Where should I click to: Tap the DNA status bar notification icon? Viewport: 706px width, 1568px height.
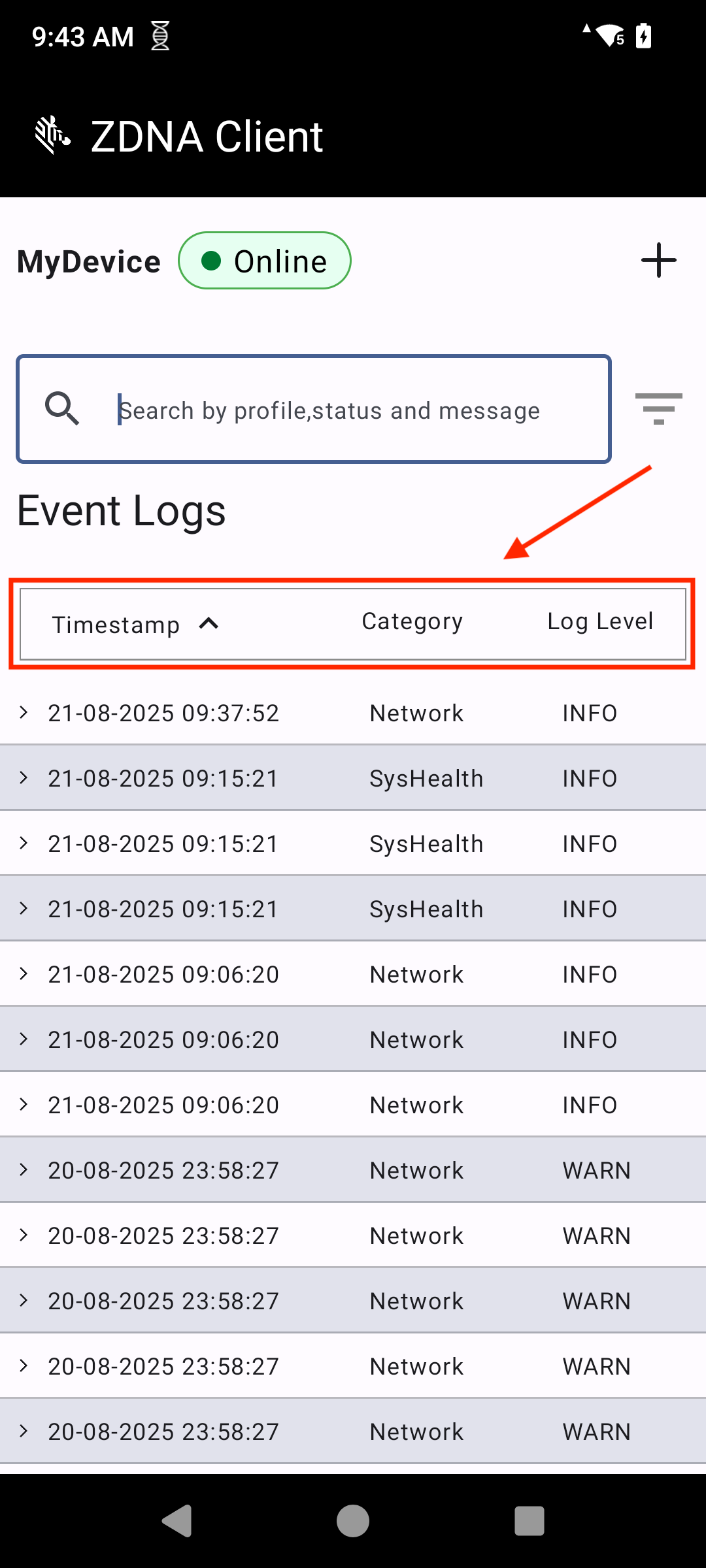click(x=160, y=36)
